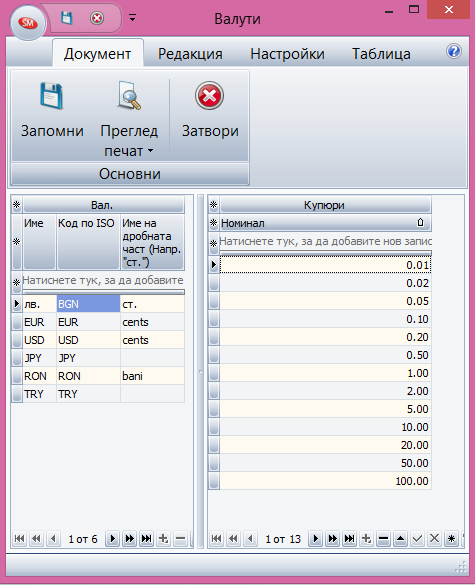The width and height of the screenshot is (475, 585).
Task: Select the 50.00 nominal row
Action: [x=325, y=463]
